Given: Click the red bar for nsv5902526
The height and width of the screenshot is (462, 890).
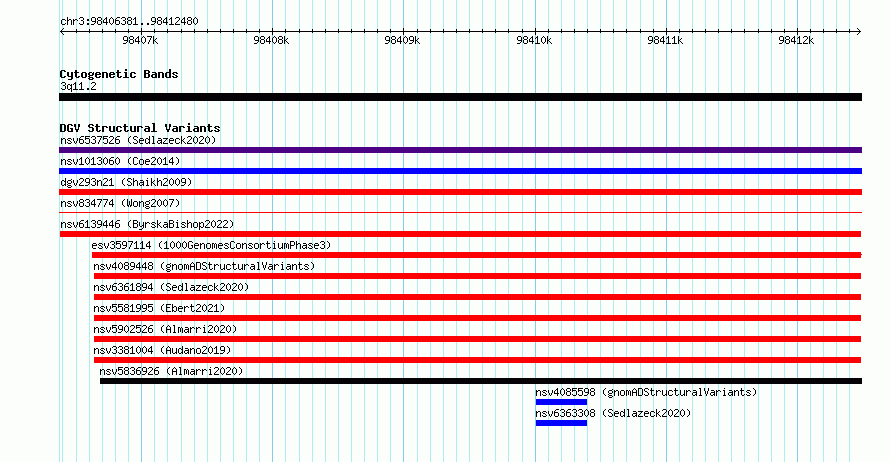Looking at the screenshot, I should (477, 339).
